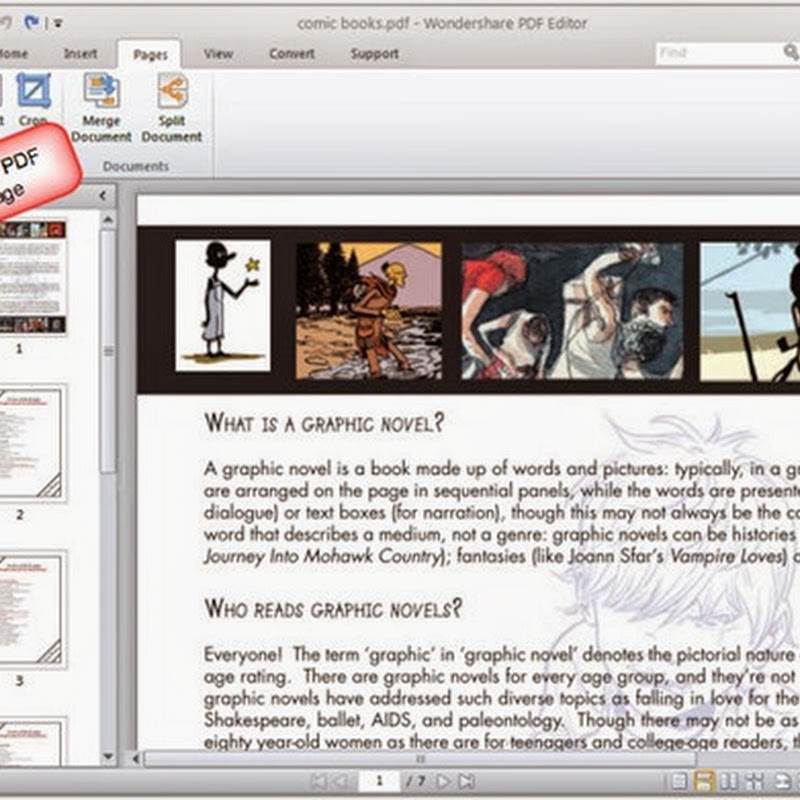Click the page label '2' under the thumbnail

(19, 514)
